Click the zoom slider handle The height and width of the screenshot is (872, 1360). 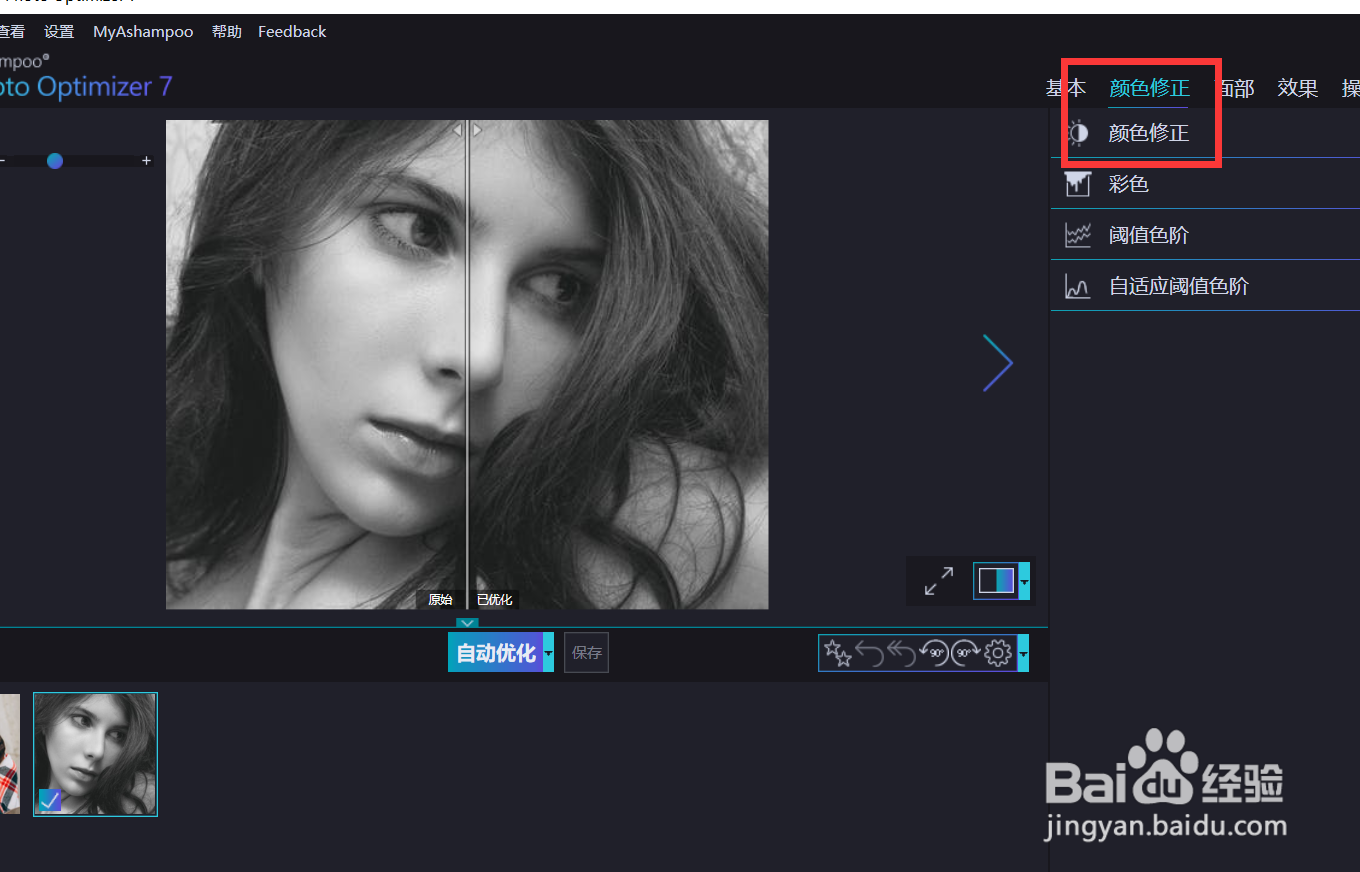click(55, 160)
